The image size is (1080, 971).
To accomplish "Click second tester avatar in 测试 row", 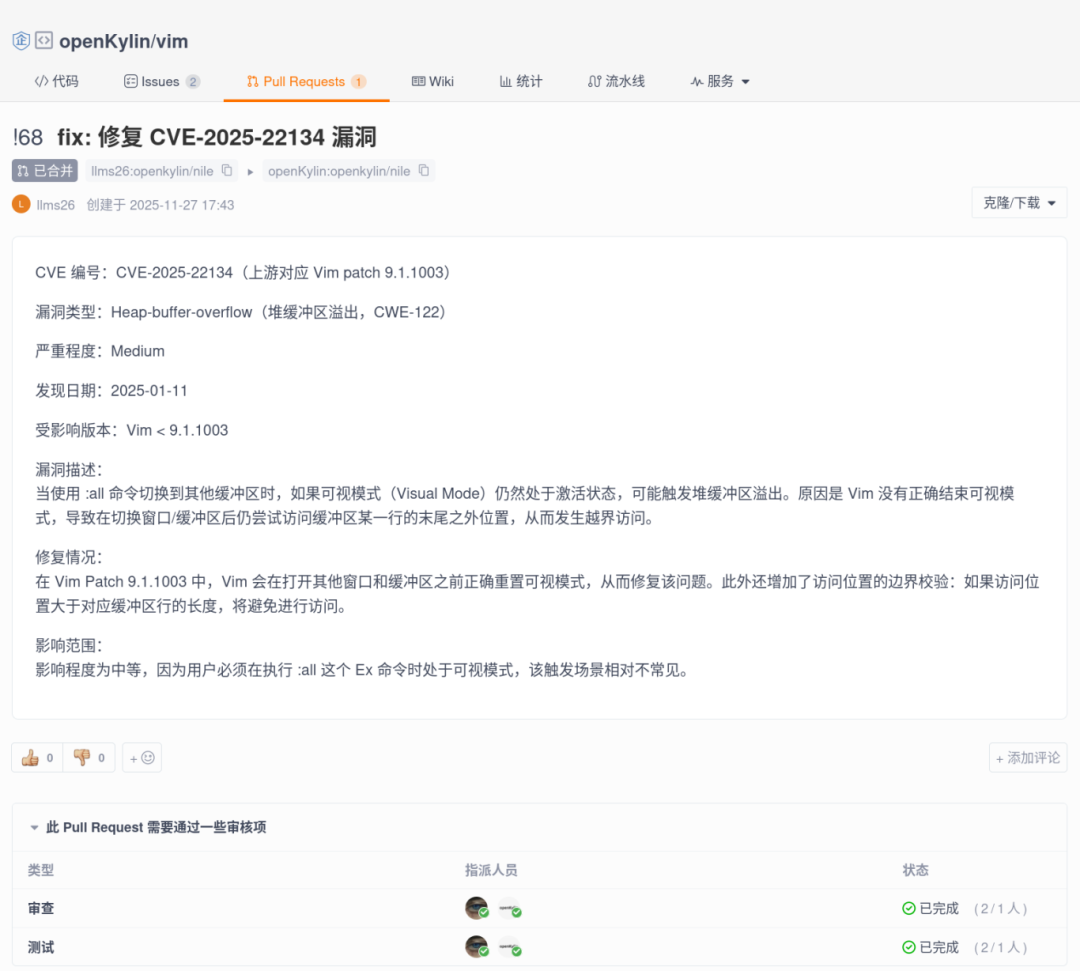I will click(x=510, y=947).
